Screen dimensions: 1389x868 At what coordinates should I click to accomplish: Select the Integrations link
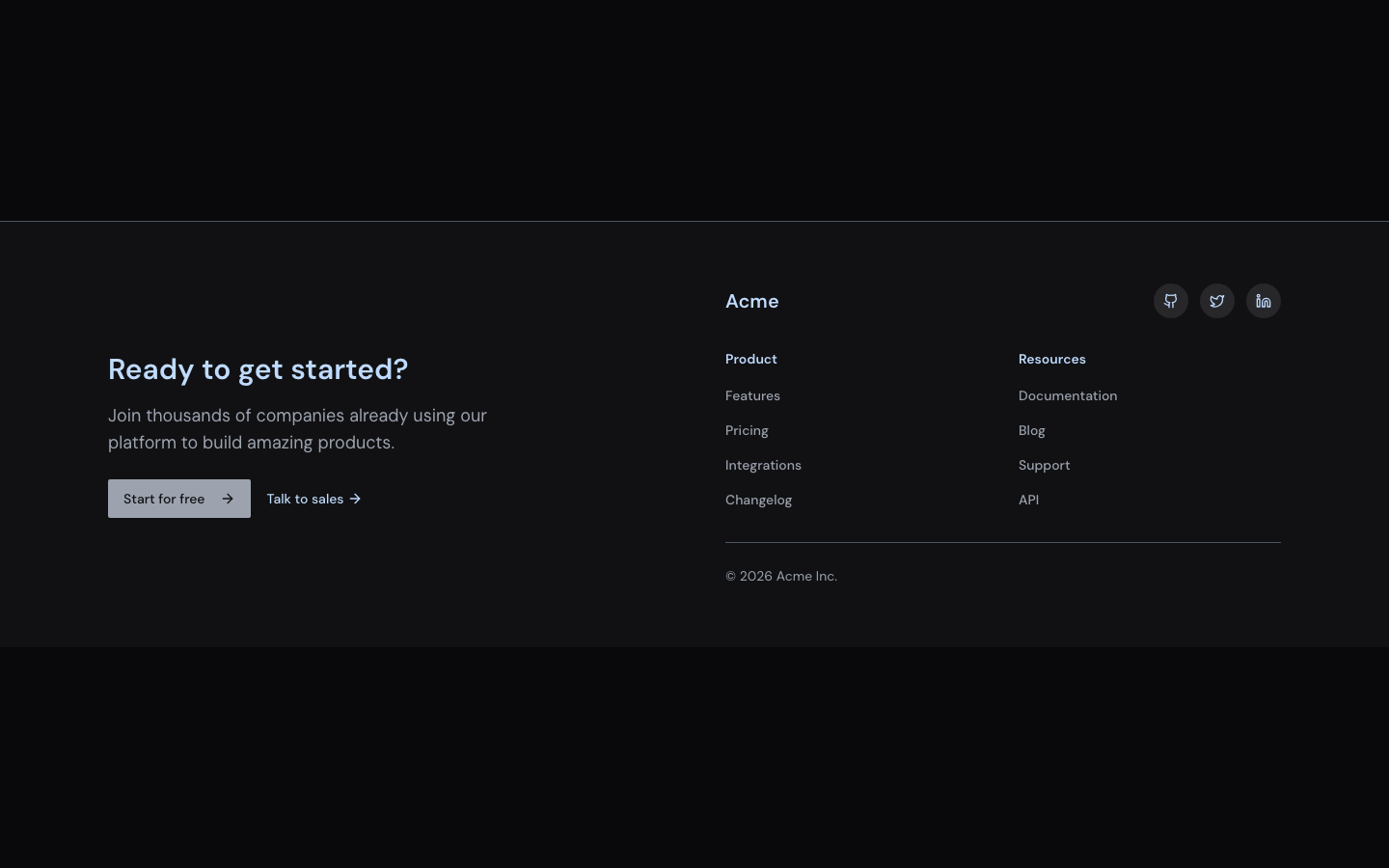pyautogui.click(x=763, y=465)
